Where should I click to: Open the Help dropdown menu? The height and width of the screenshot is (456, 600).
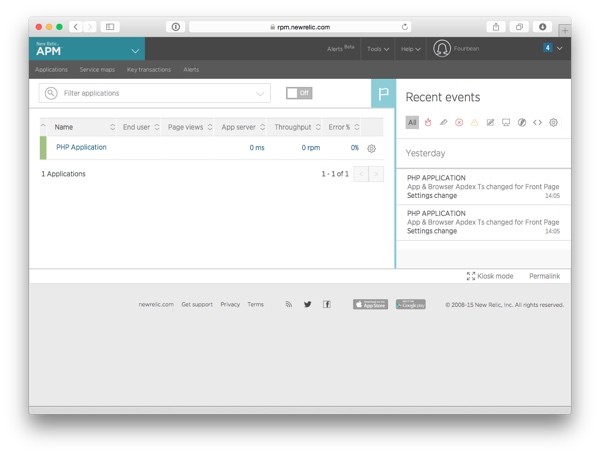411,49
